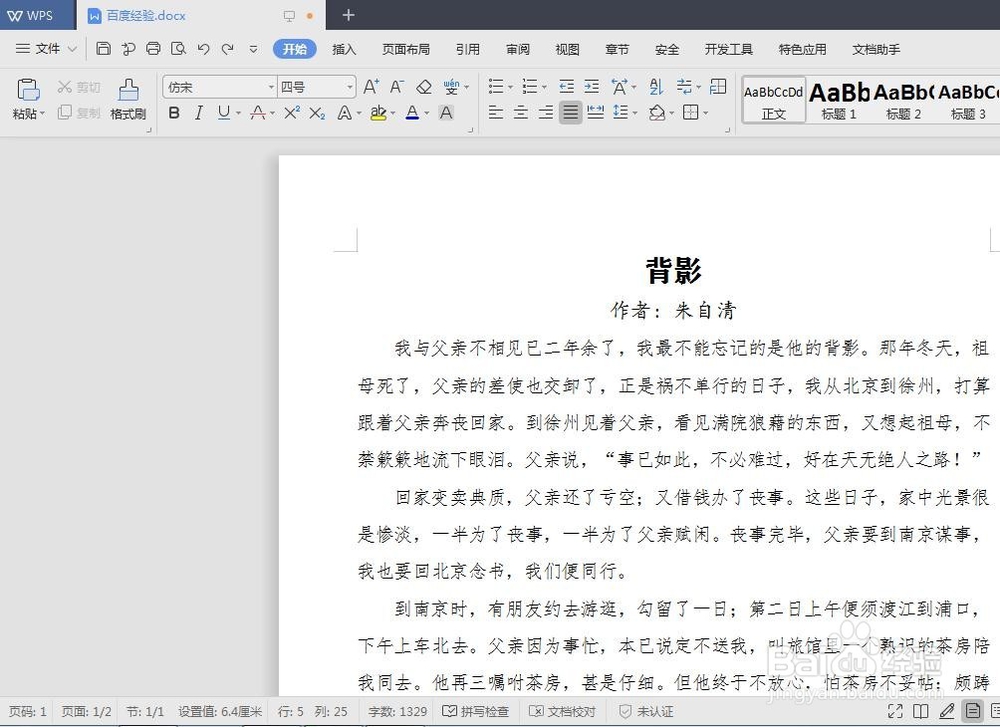Image resolution: width=1000 pixels, height=727 pixels.
Task: Click the Text Effects outlined A icon
Action: (344, 114)
